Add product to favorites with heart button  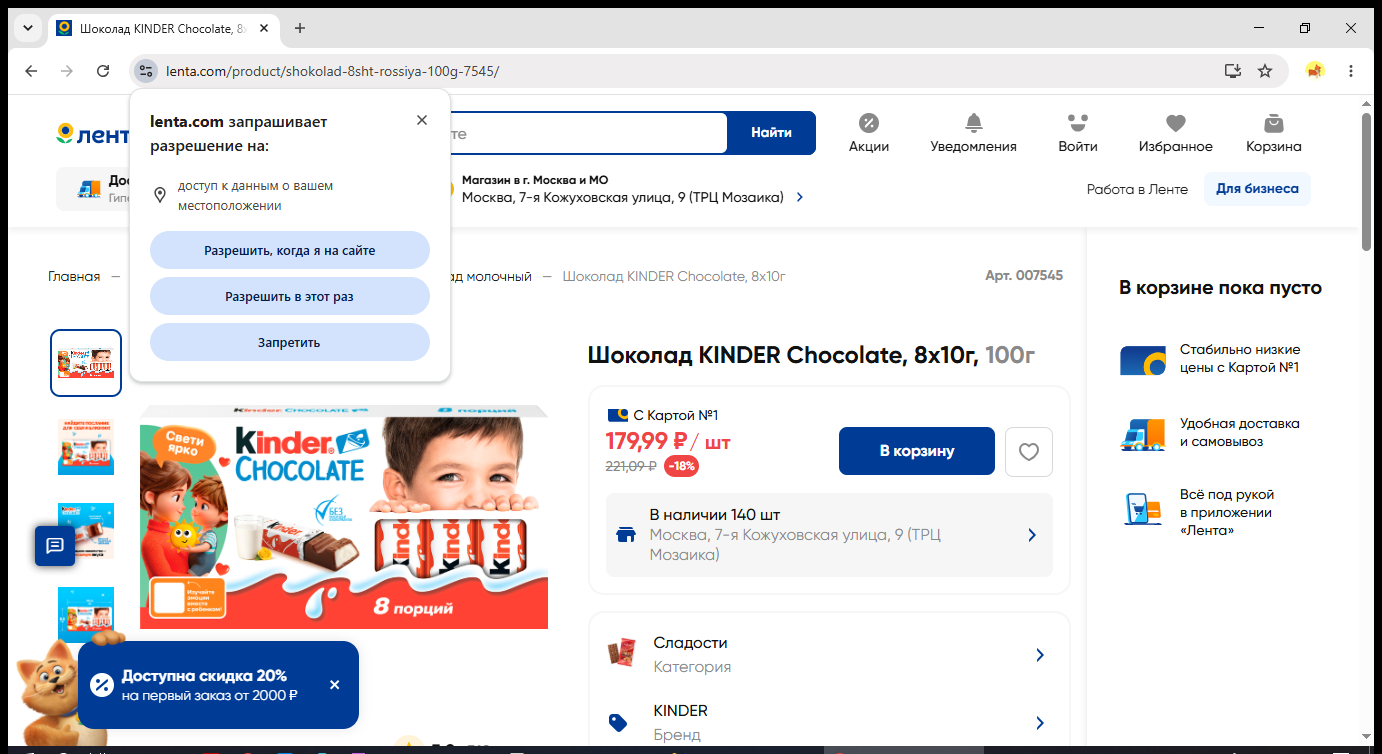pyautogui.click(x=1029, y=452)
